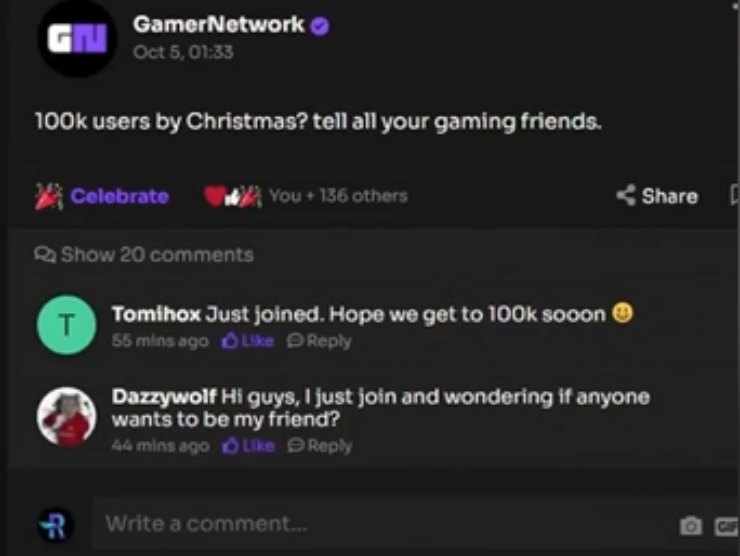Click the party popper icon beside Celebrate
Screen dimensions: 740x556
click(49, 196)
